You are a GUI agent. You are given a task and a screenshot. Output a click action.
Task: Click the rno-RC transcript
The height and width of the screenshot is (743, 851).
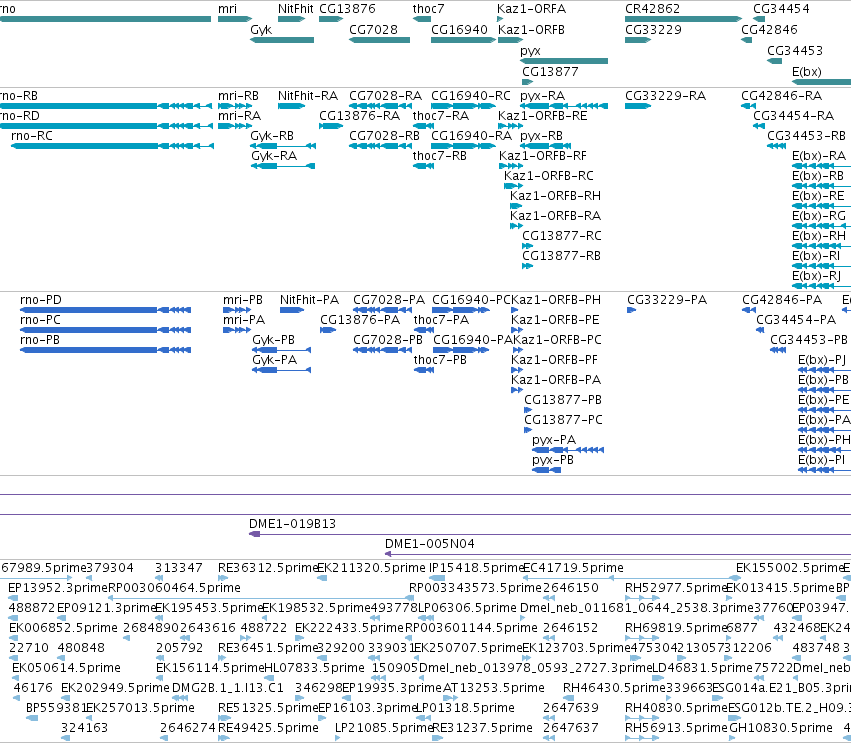pos(112,146)
